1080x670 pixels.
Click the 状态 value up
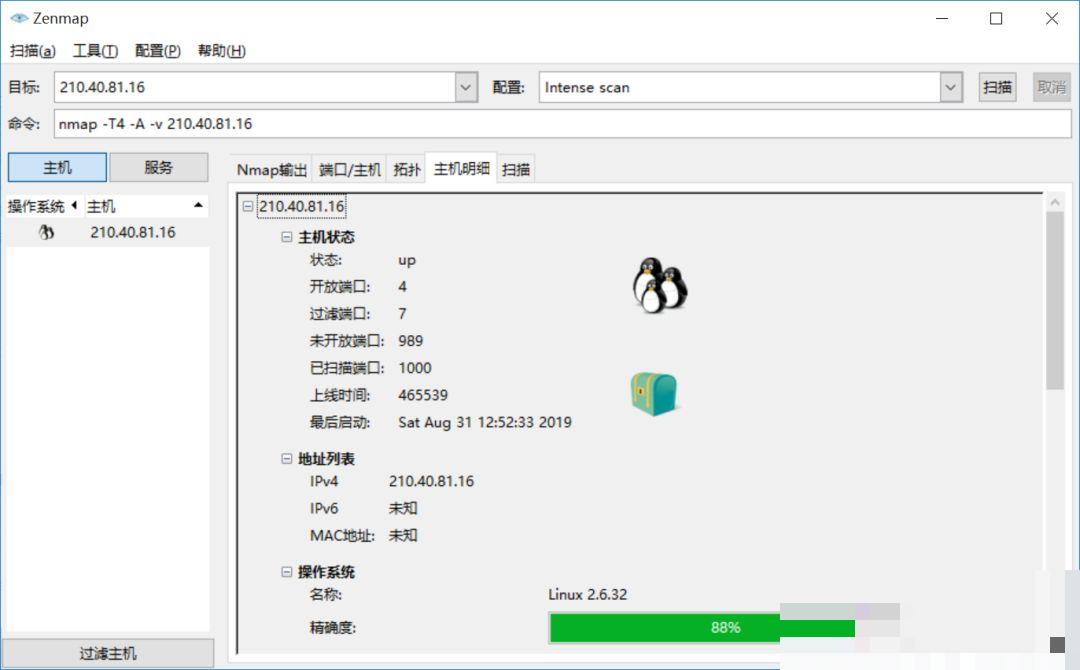[406, 260]
